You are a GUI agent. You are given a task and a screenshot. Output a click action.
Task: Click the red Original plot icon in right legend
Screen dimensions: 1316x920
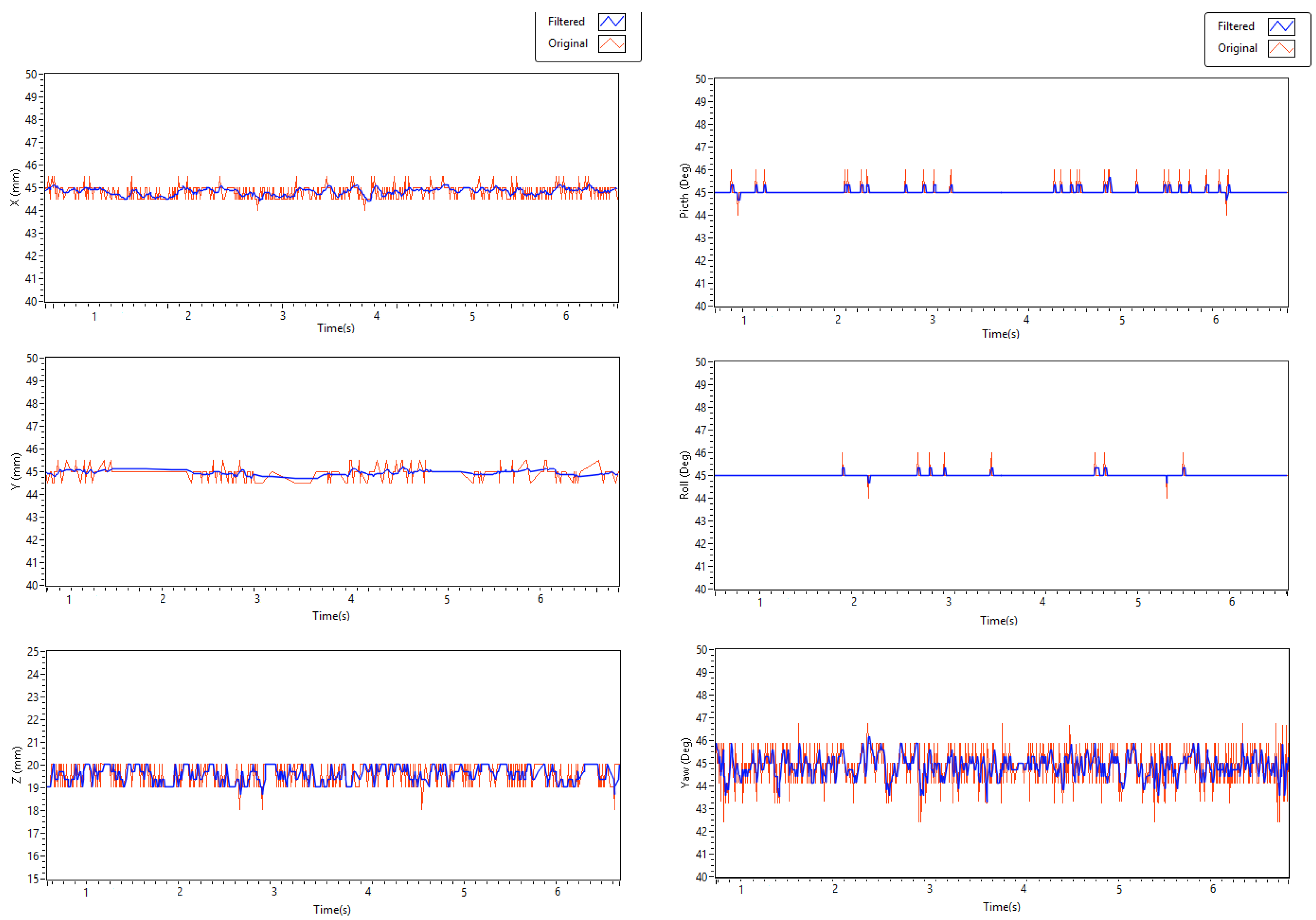point(1281,49)
